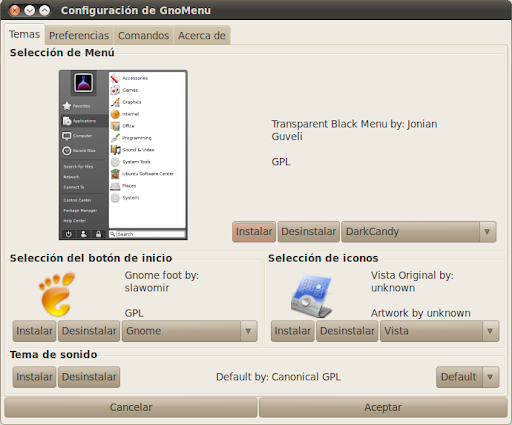Click the Cancelar button
The image size is (512, 425).
pos(131,407)
